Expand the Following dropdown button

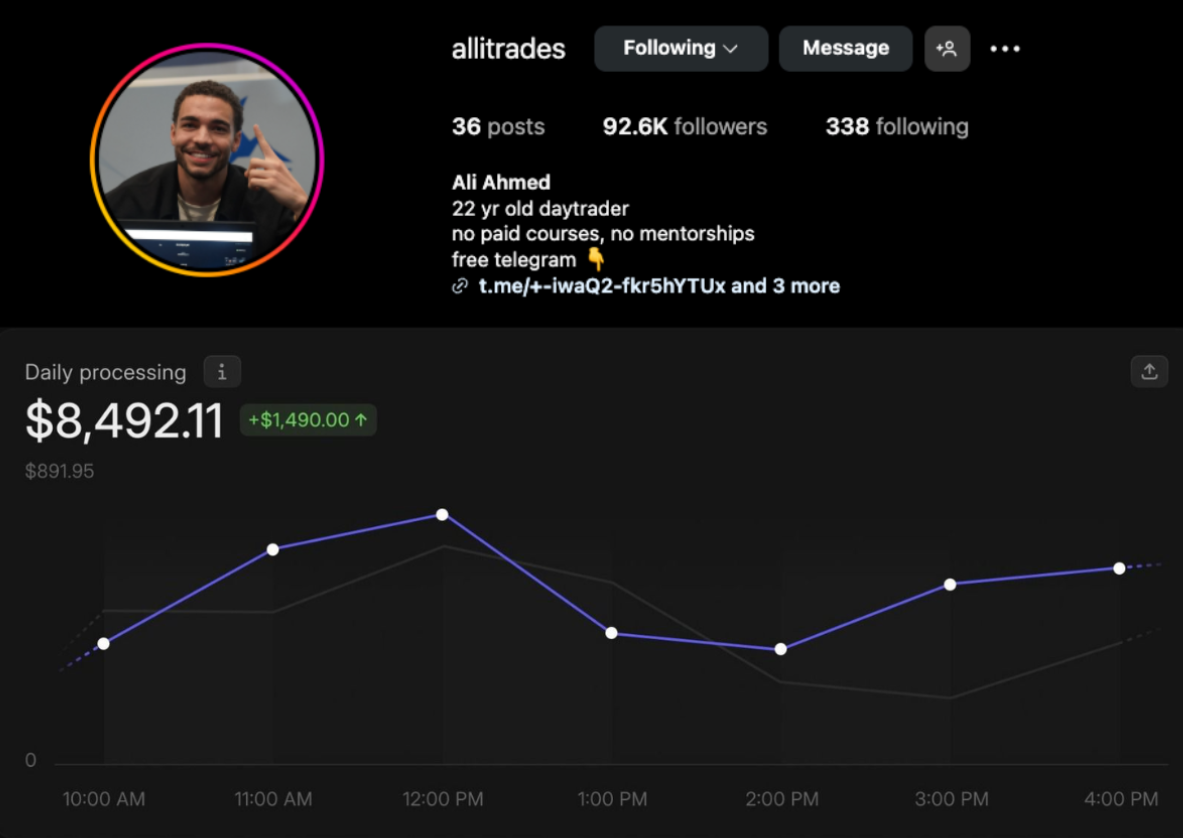click(x=680, y=48)
